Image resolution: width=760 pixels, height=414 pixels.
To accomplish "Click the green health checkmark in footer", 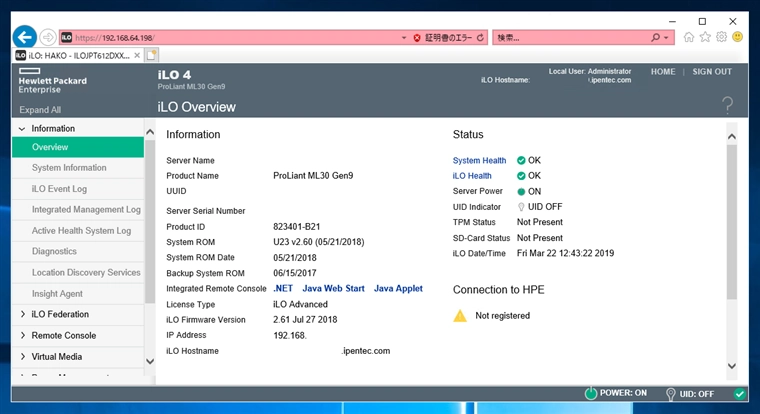I will pos(740,394).
